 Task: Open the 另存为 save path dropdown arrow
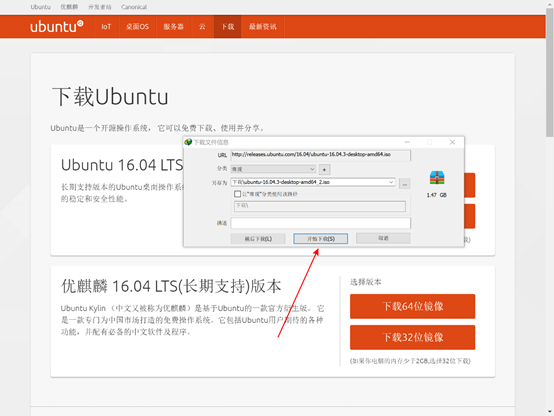pos(391,182)
